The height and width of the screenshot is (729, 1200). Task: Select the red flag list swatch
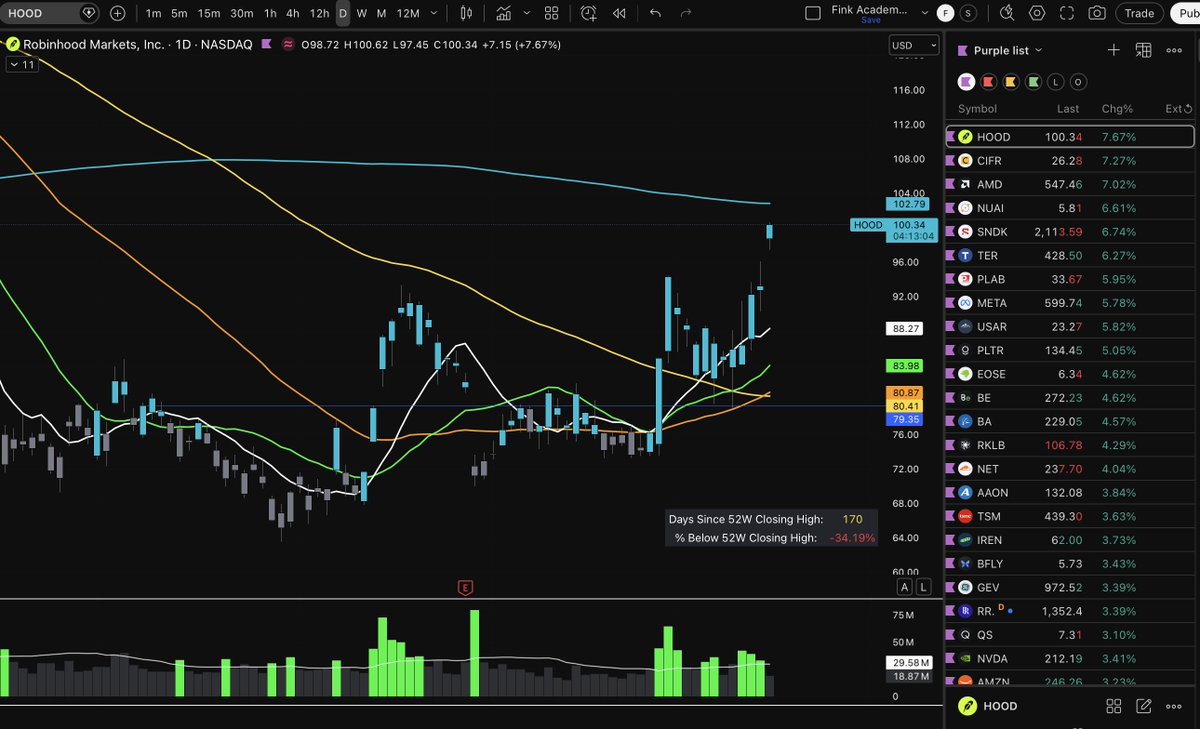coord(989,82)
